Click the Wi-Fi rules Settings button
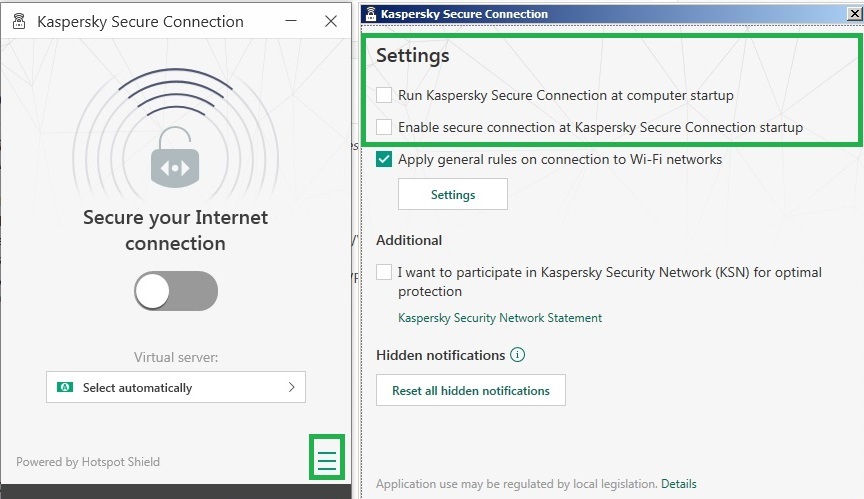Screen dimensions: 864x499 (x=452, y=195)
